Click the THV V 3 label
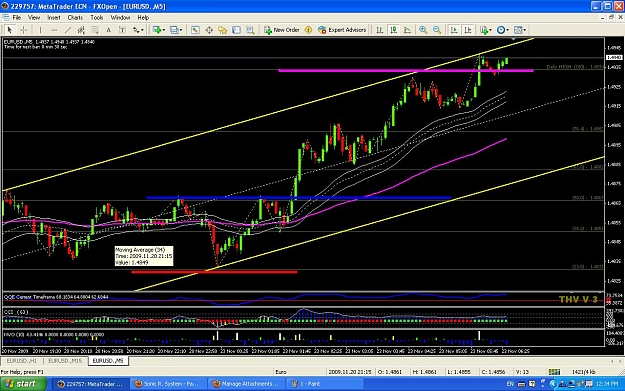 (578, 299)
